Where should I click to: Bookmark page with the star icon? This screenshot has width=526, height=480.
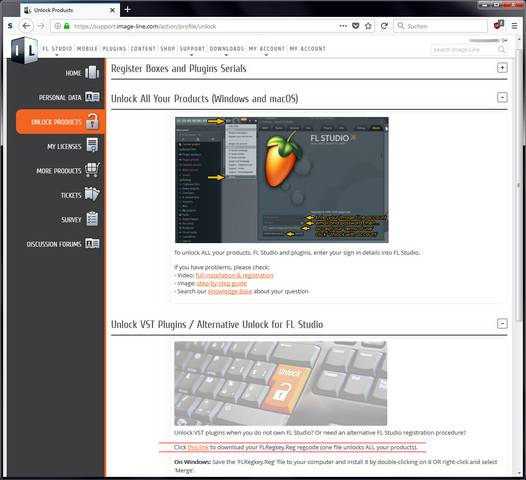(368, 26)
